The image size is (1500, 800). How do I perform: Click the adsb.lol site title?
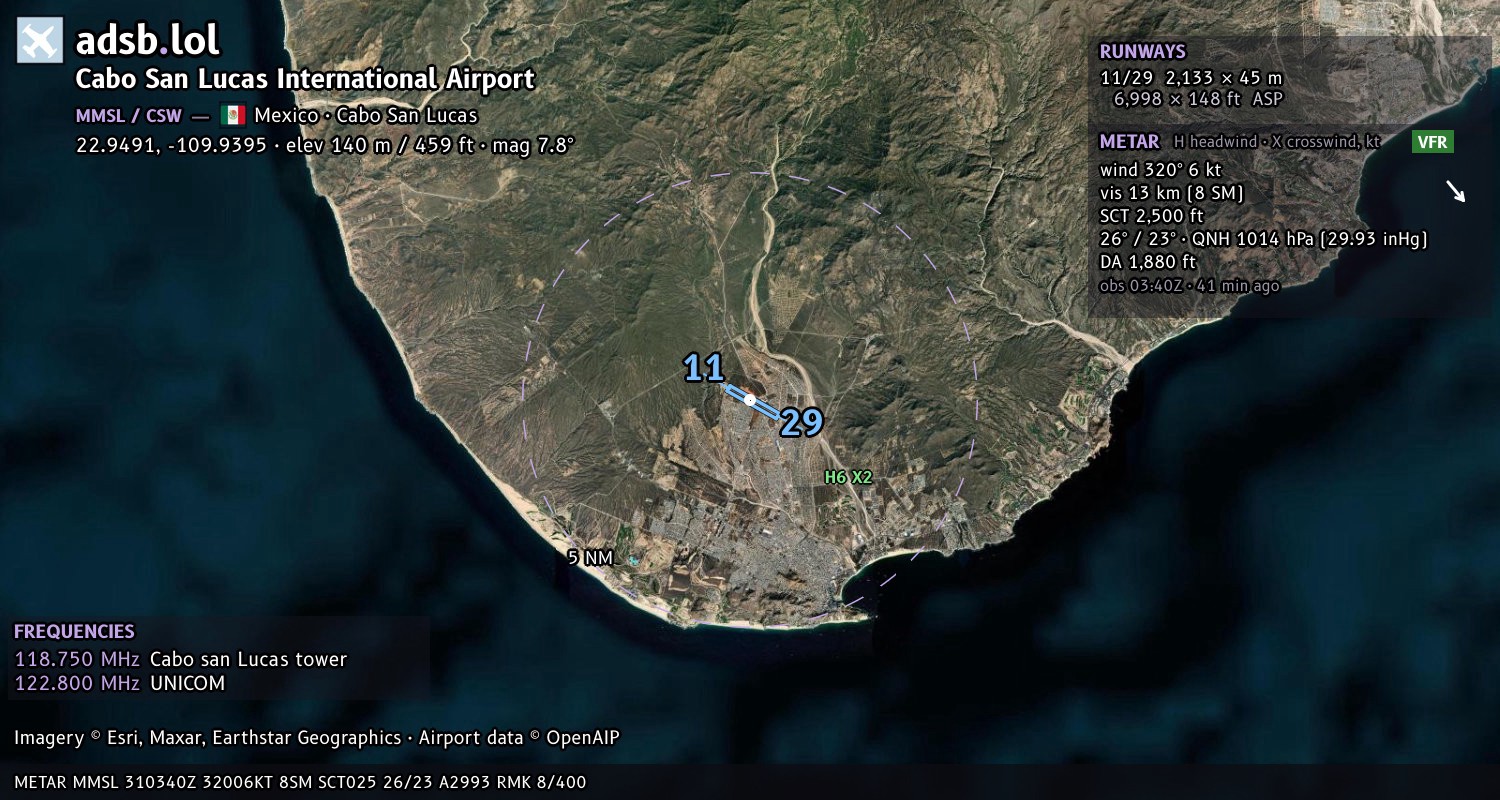148,41
